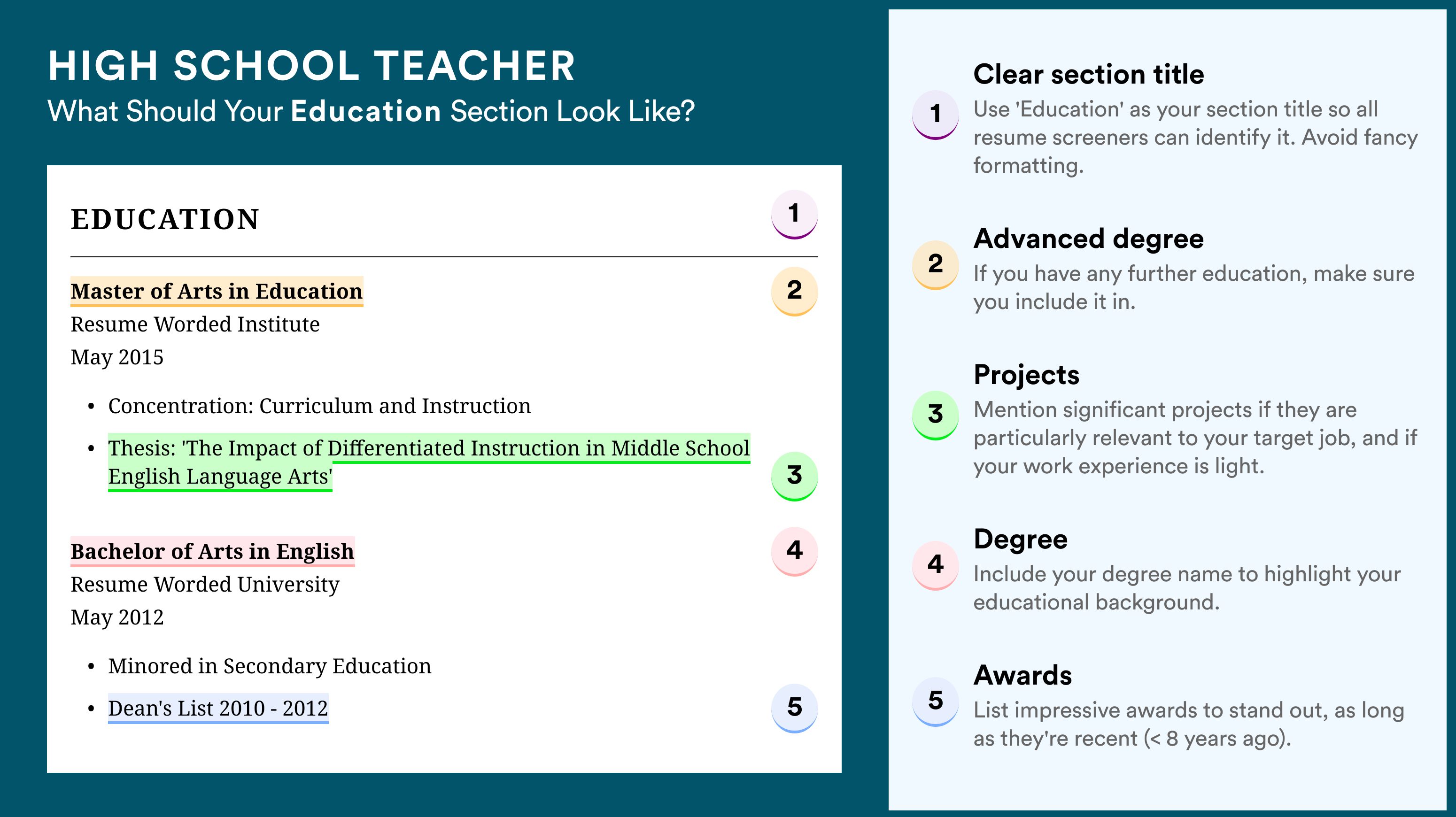Screen dimensions: 1456x817
Task: Select the highlighted Bachelor of Arts in English
Action: point(212,551)
